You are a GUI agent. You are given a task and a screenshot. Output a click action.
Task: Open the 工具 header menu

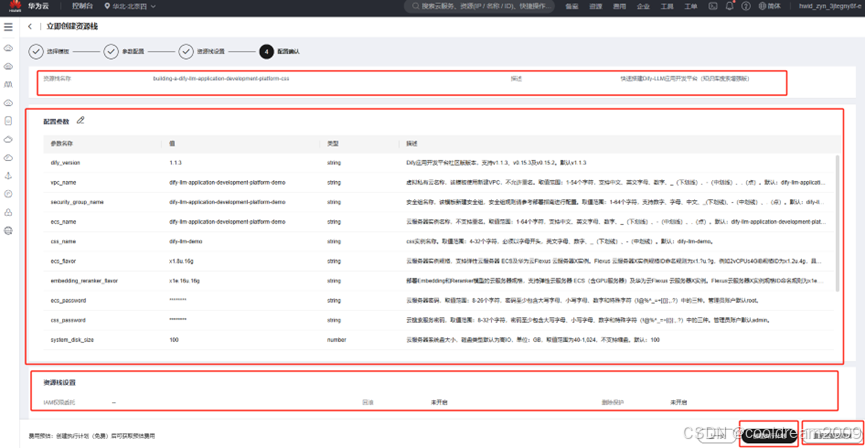pos(667,7)
